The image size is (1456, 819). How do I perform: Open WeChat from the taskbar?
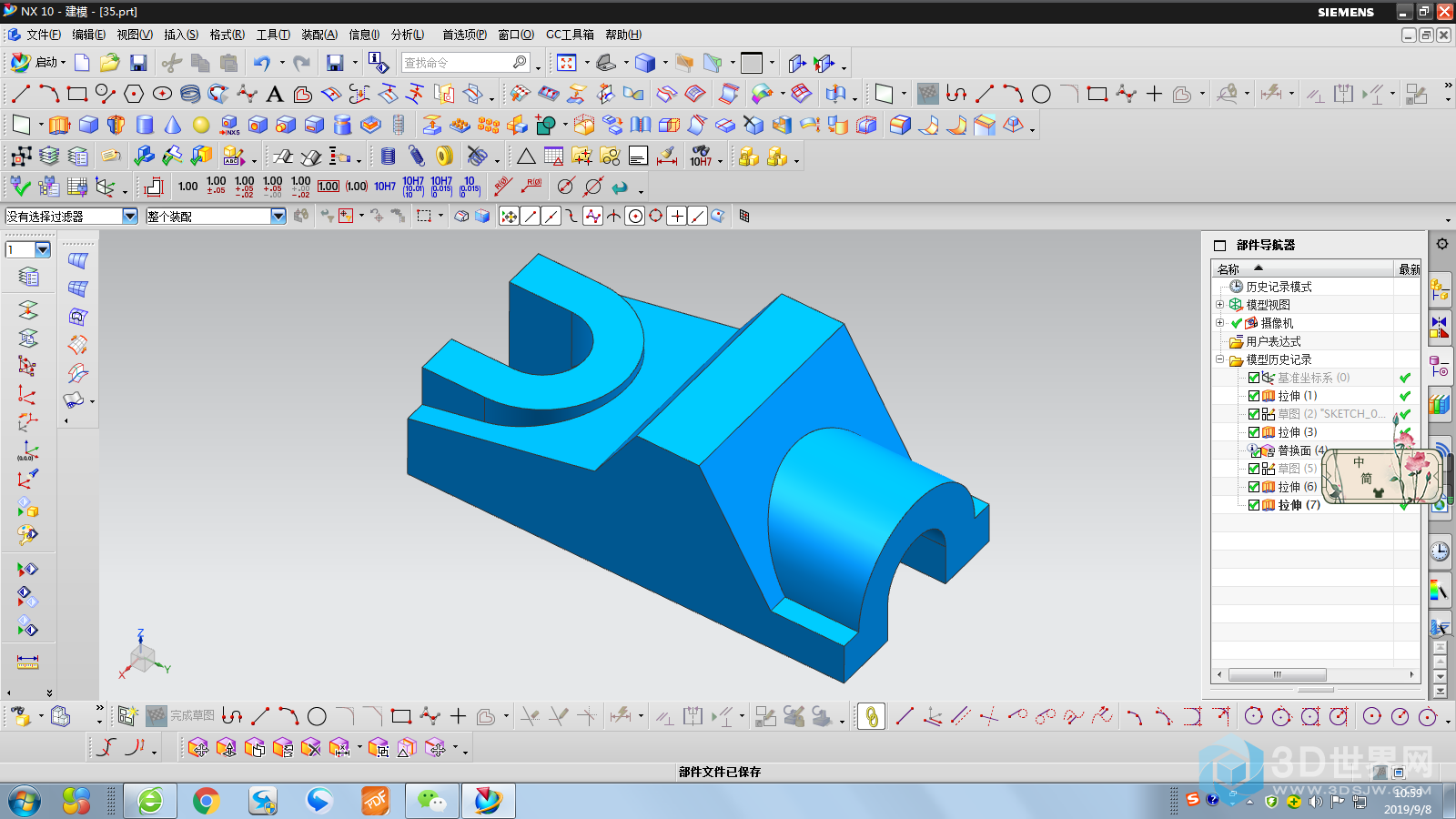pos(431,801)
